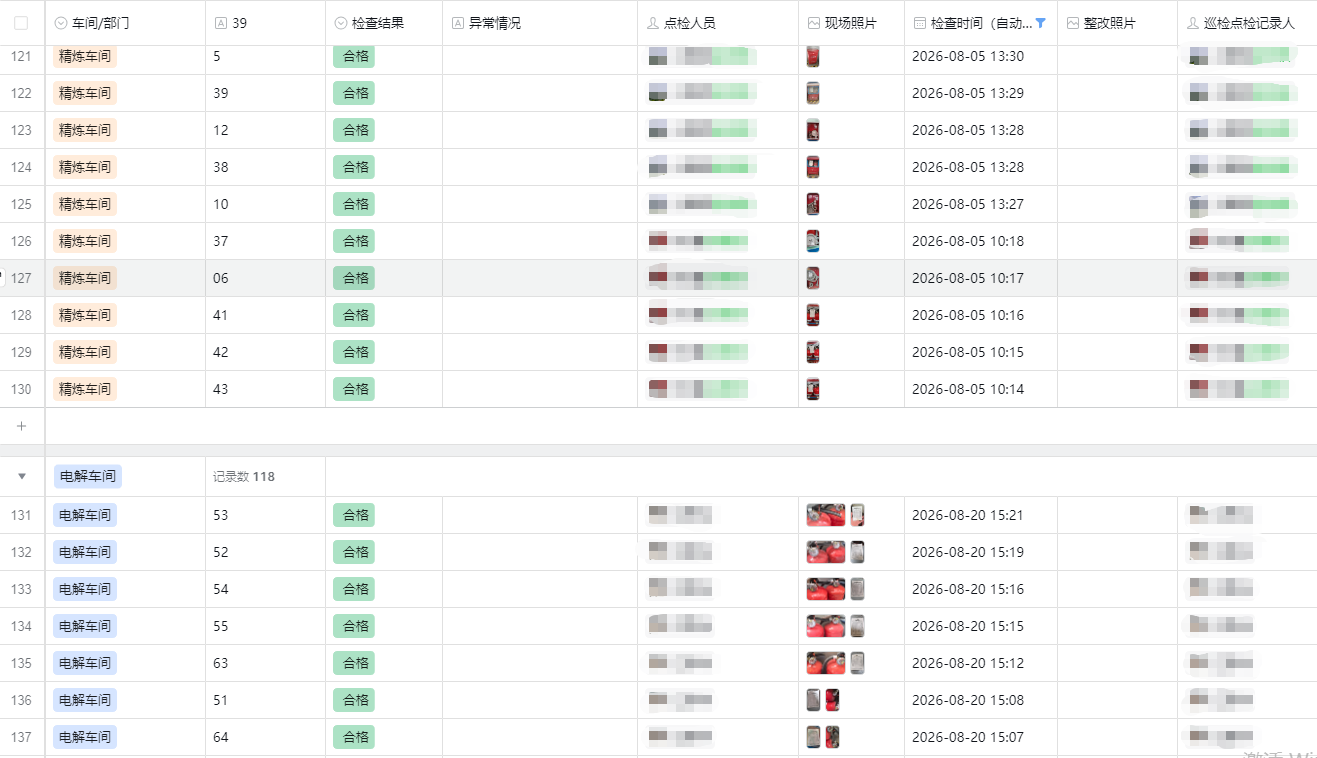Select row number 121
The width and height of the screenshot is (1317, 758).
pos(21,56)
